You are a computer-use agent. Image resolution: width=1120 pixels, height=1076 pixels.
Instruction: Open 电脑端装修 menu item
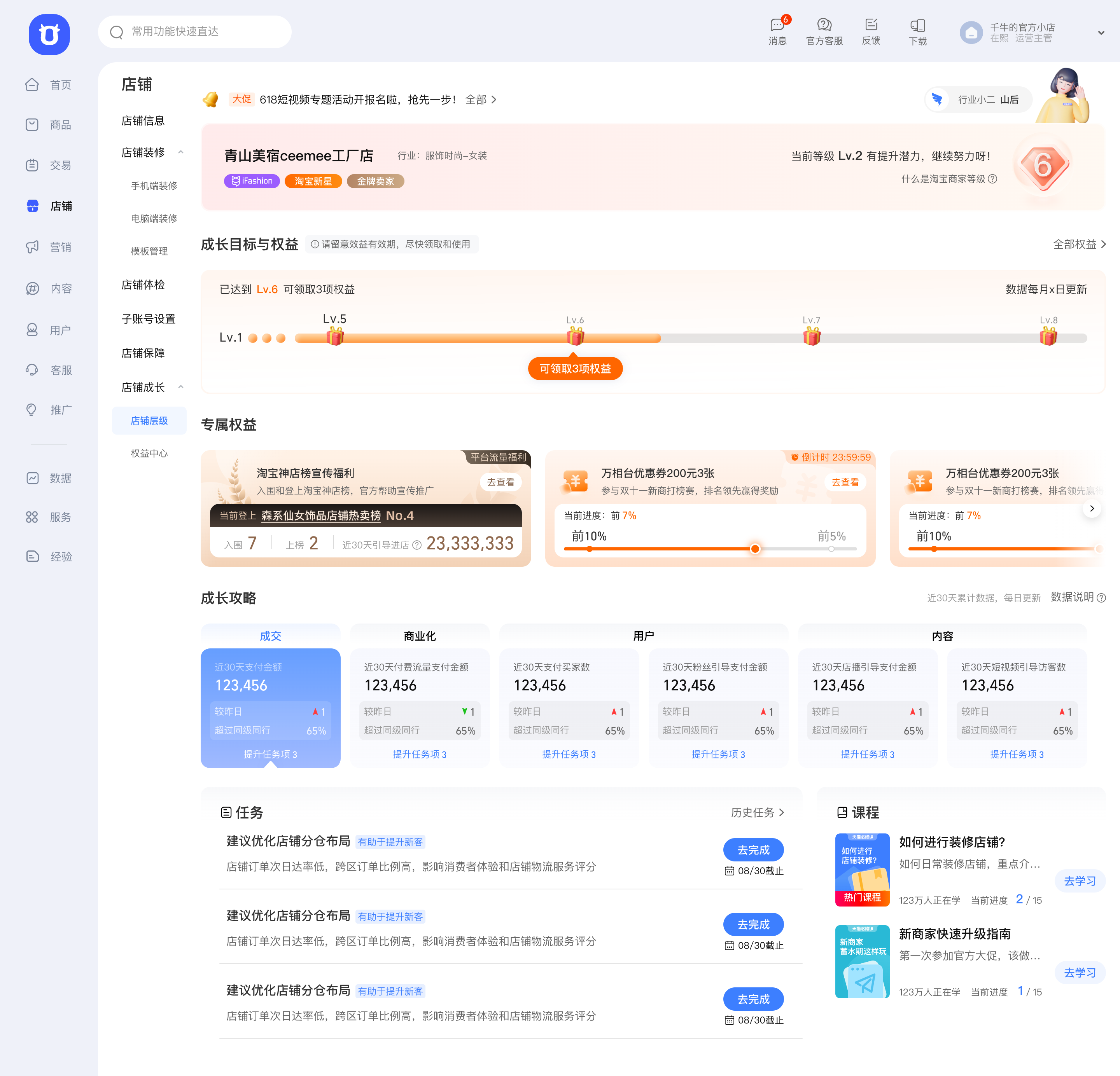point(154,218)
